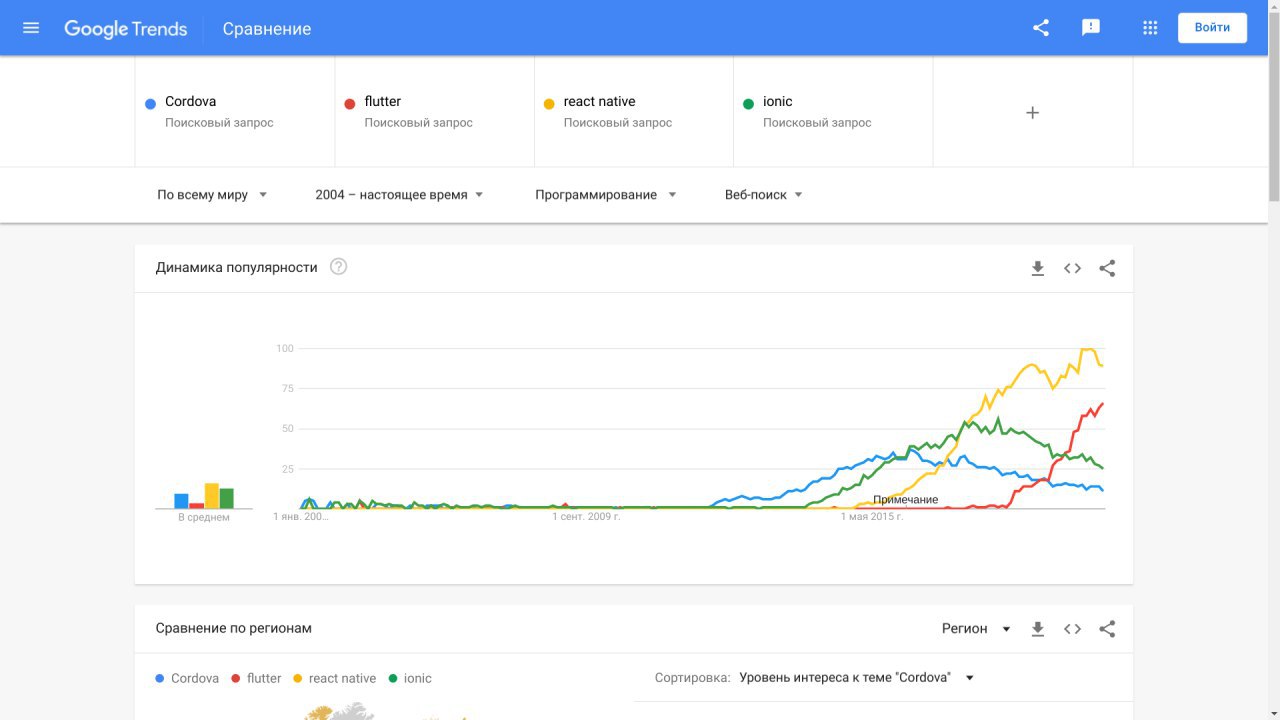
Task: Embed the popularity dynamics chart
Action: pos(1073,268)
